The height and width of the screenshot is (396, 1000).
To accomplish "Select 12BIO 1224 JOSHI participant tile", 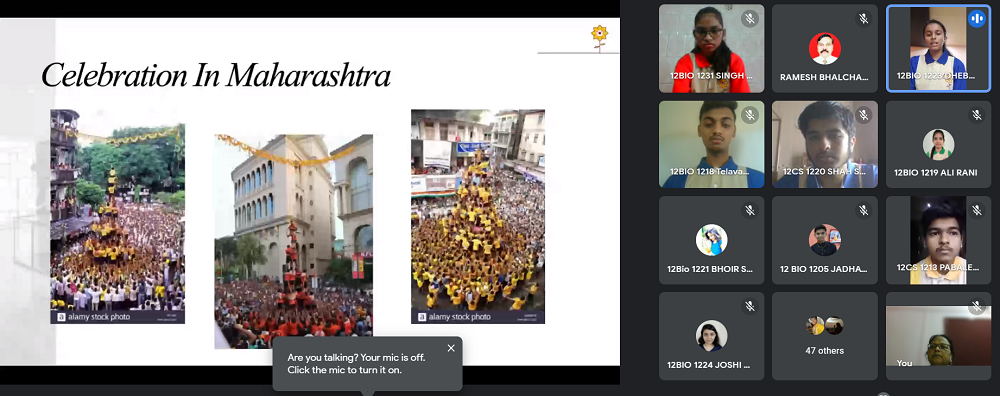I will point(712,336).
